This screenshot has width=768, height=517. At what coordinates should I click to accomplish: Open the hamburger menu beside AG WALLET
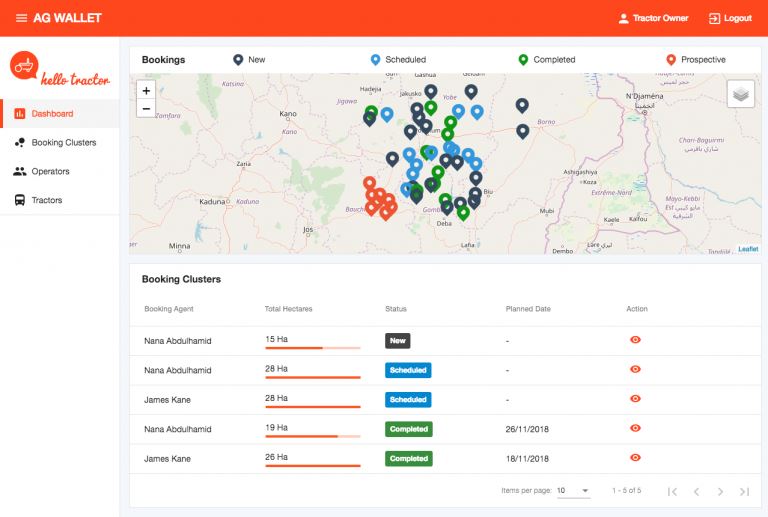click(21, 18)
